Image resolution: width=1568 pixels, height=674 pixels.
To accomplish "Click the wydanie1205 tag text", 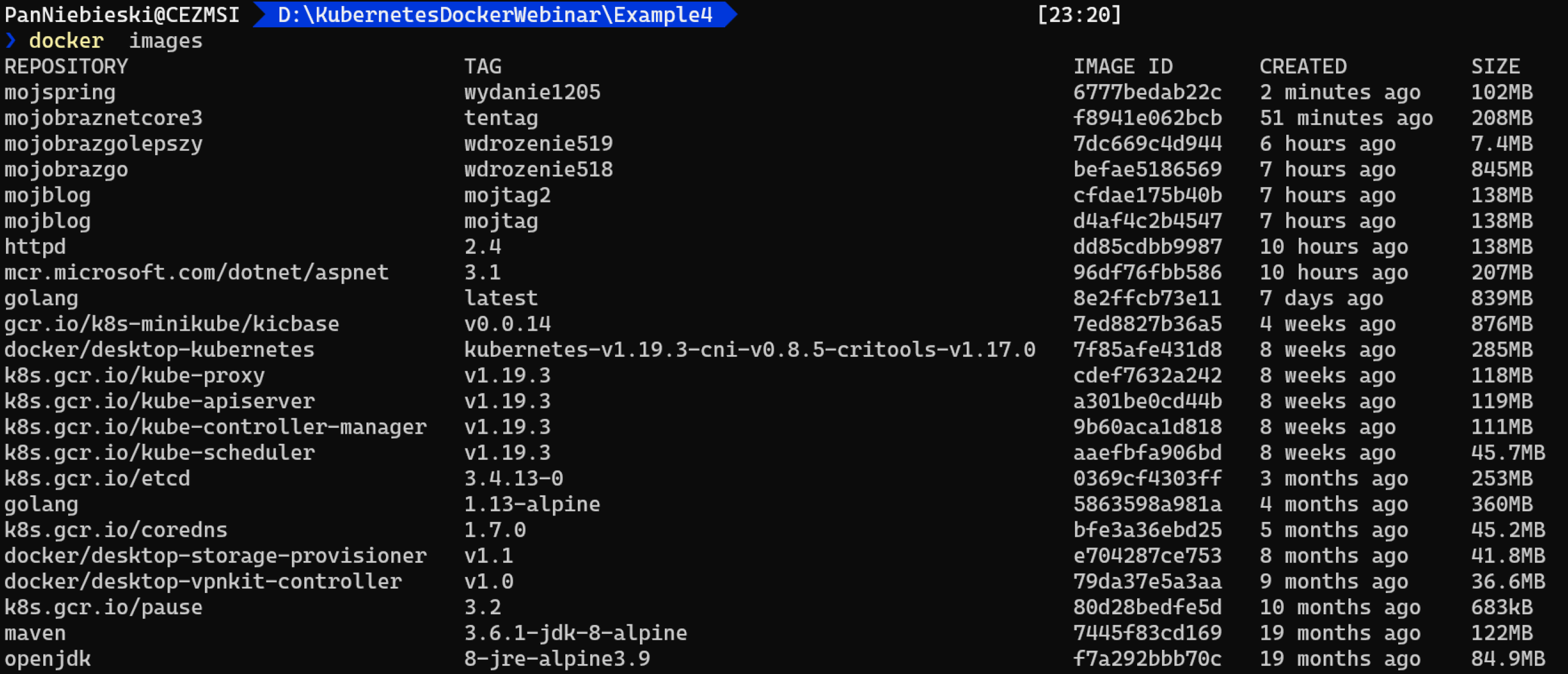I will coord(532,92).
